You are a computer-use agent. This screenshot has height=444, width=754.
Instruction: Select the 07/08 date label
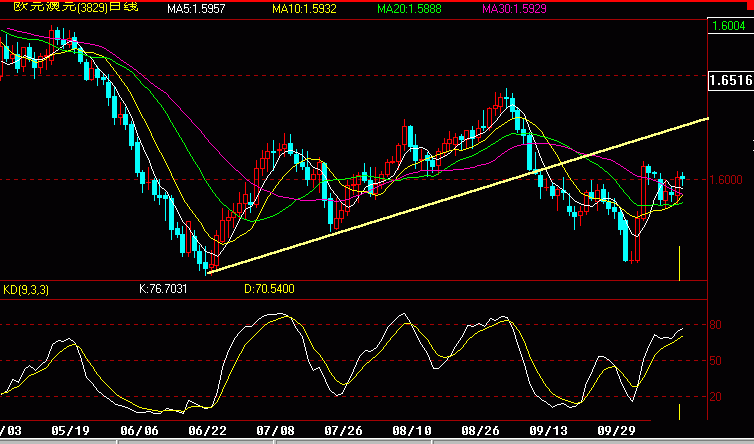[276, 430]
